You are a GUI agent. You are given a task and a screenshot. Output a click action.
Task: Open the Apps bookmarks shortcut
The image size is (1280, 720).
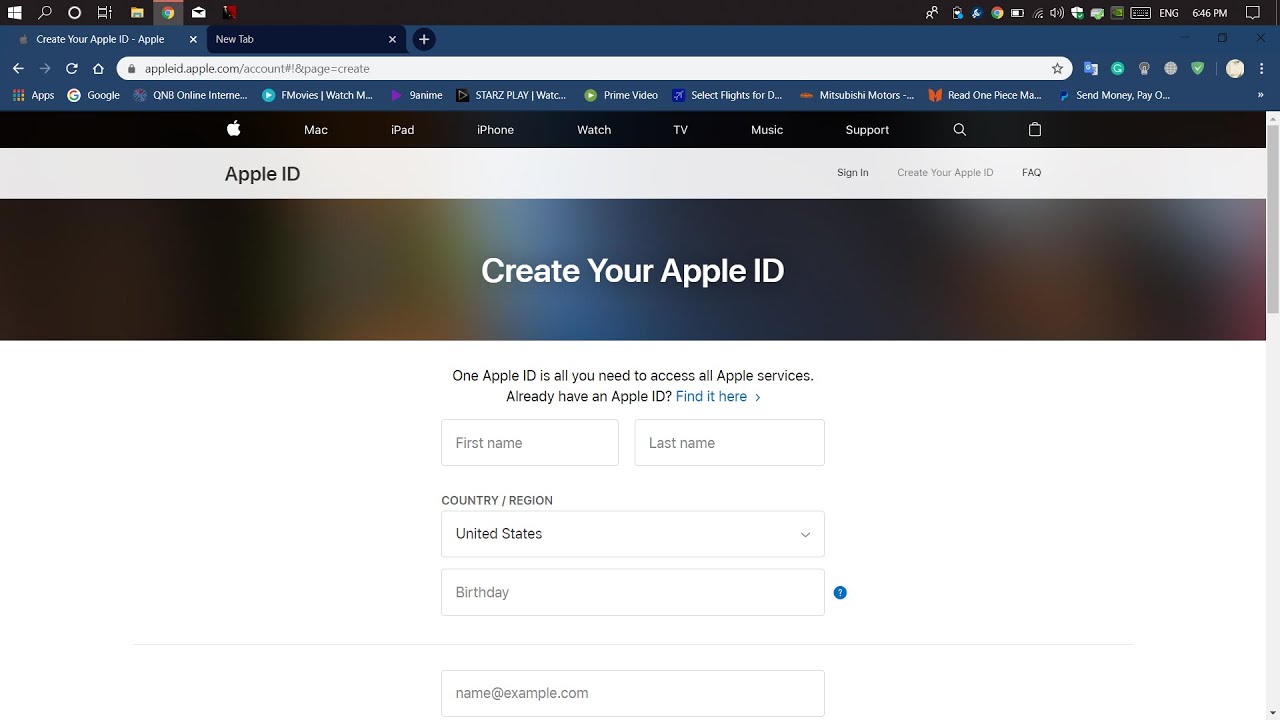(33, 95)
